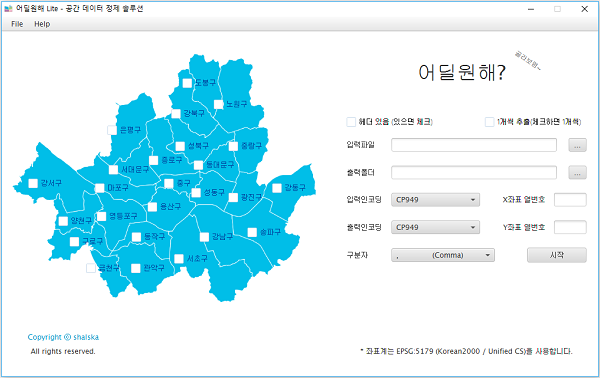Browse for 출력폴더 with the ... button
The image size is (600, 378).
click(577, 173)
